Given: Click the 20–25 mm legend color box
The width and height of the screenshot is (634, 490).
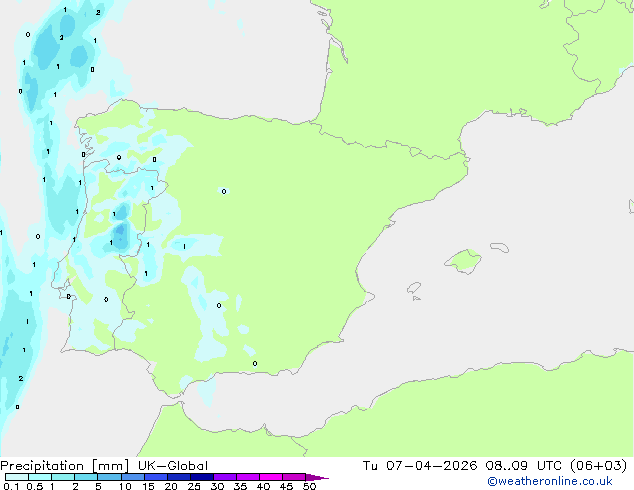Looking at the screenshot, I should tap(178, 477).
